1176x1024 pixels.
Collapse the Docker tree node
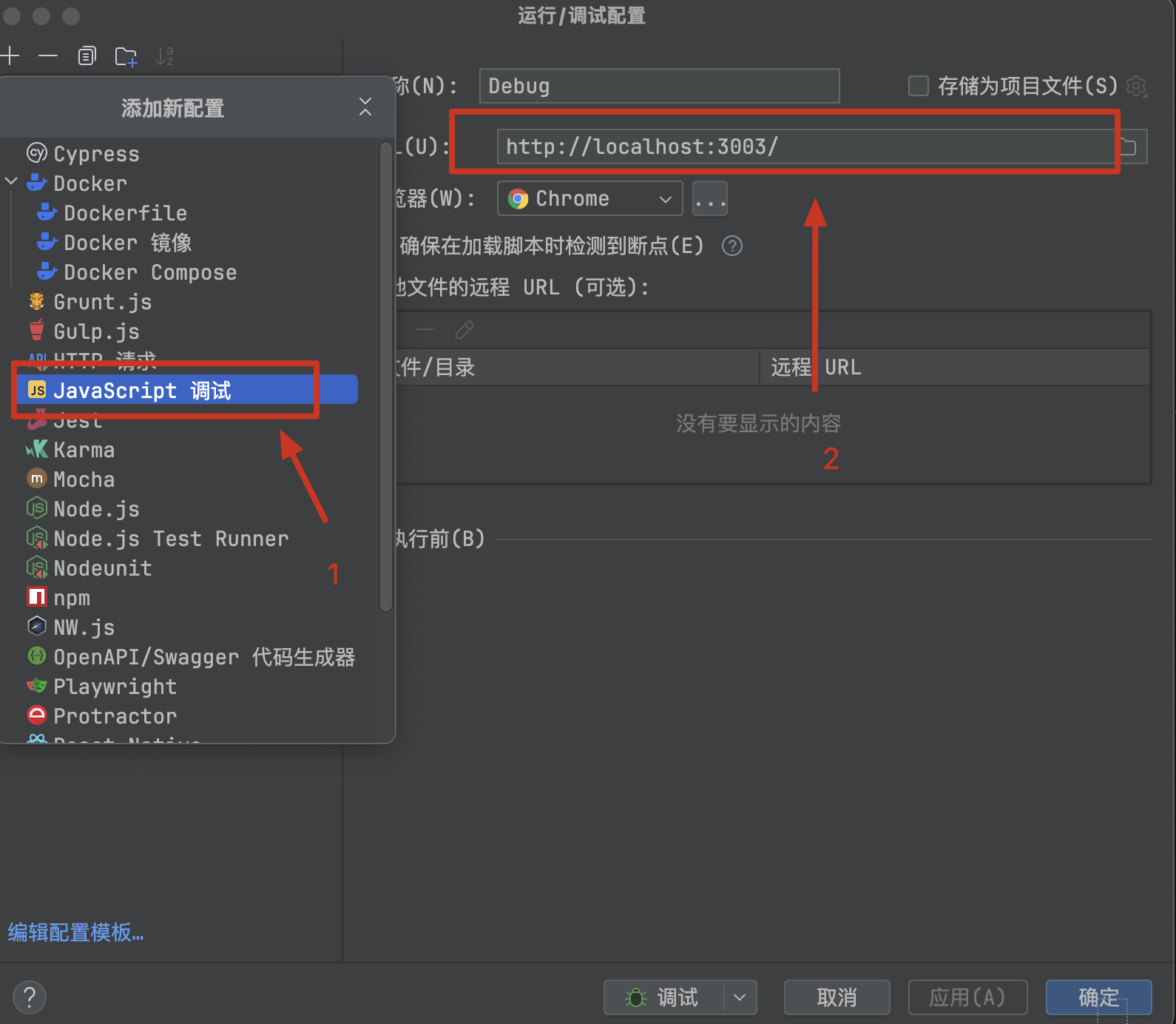pyautogui.click(x=12, y=181)
